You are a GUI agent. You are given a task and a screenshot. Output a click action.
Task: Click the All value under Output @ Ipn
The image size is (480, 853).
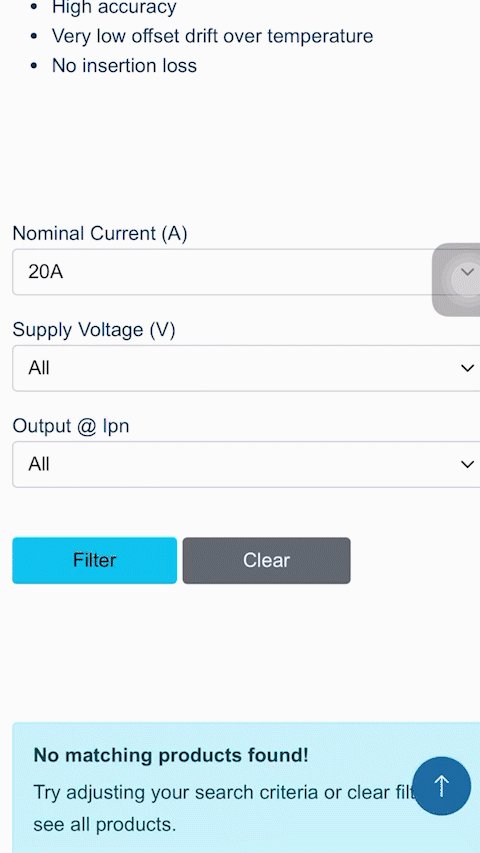click(39, 464)
